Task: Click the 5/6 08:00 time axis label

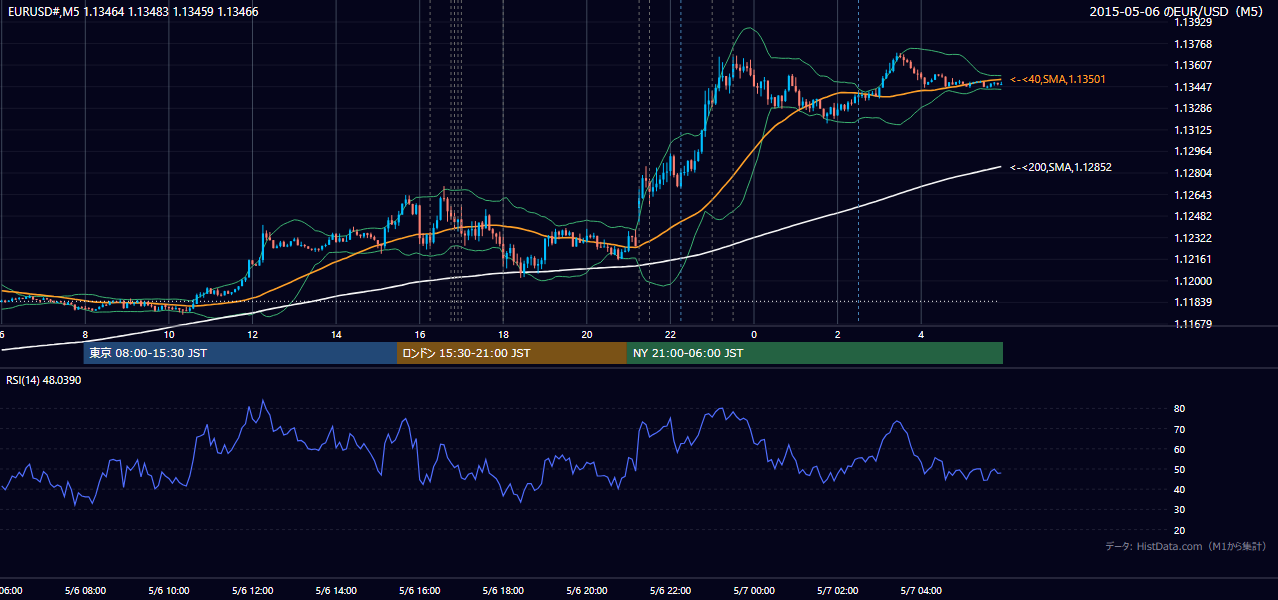Action: [x=85, y=591]
